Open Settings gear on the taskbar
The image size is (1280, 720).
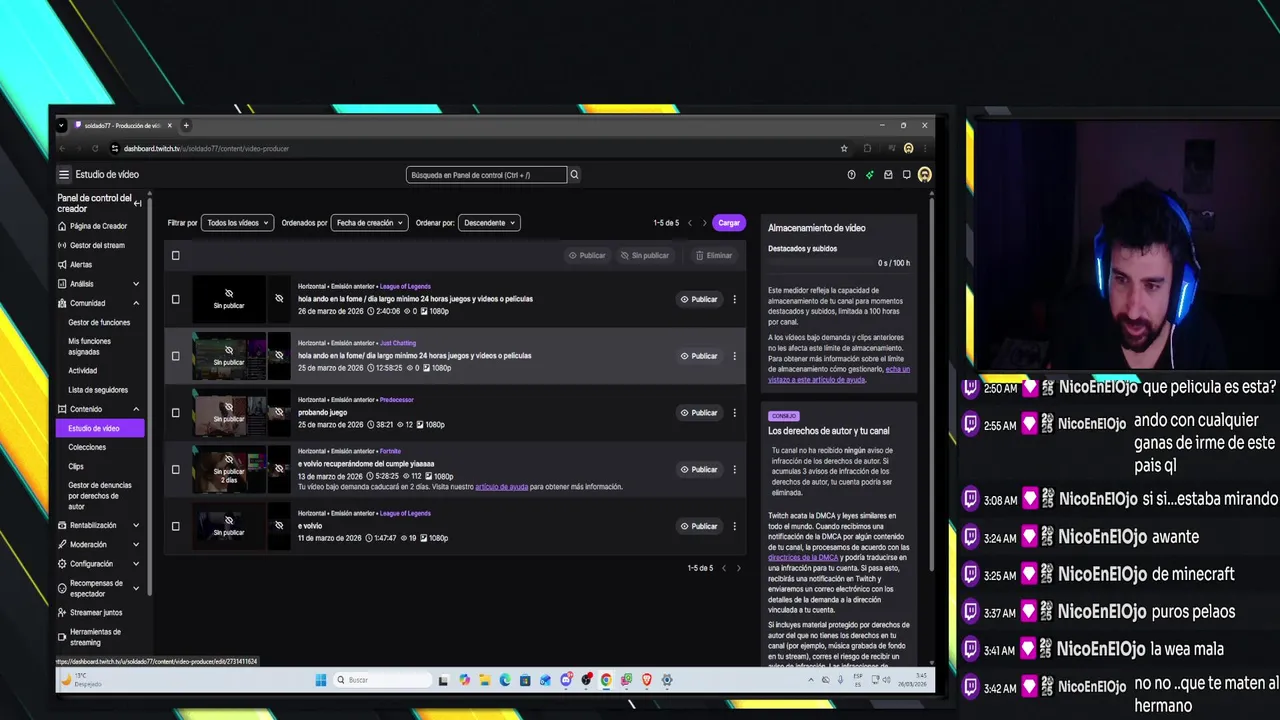(x=667, y=680)
